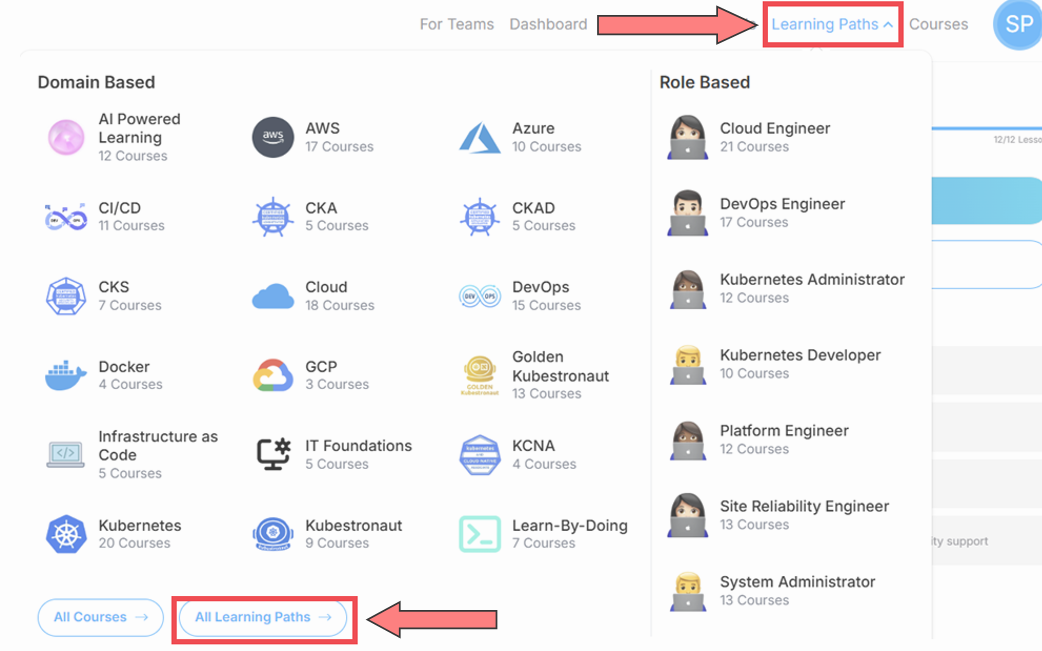Click the Infrastructure as Code laptop icon
The height and width of the screenshot is (651, 1042).
[x=66, y=454]
